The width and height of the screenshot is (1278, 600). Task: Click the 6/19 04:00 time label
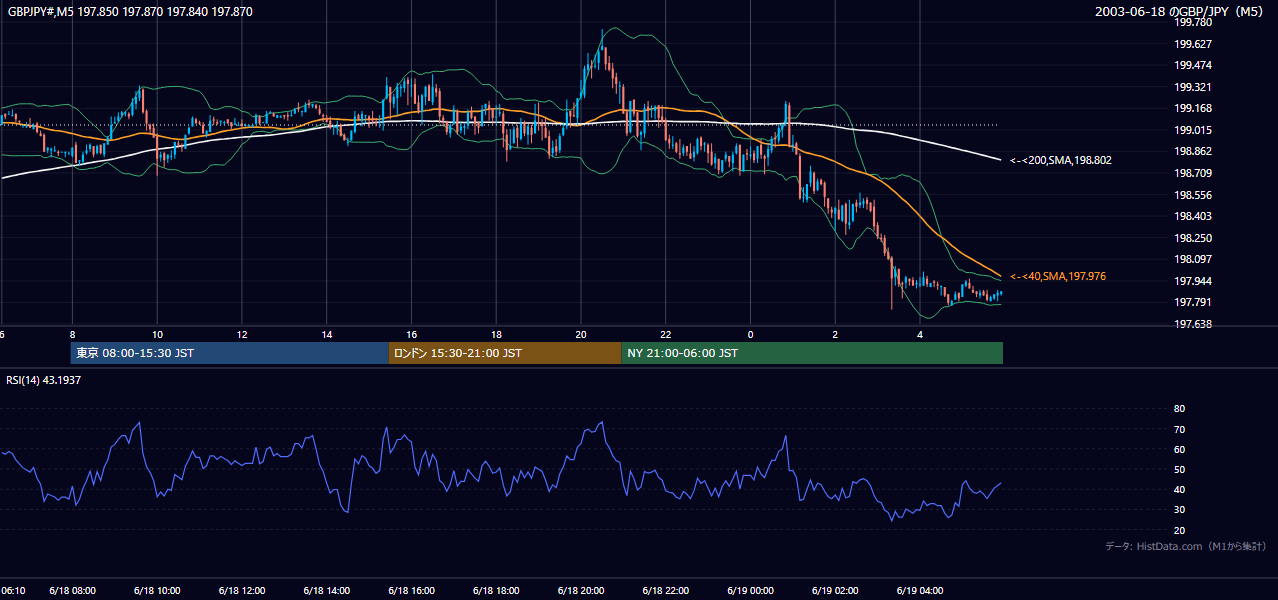pyautogui.click(x=920, y=591)
